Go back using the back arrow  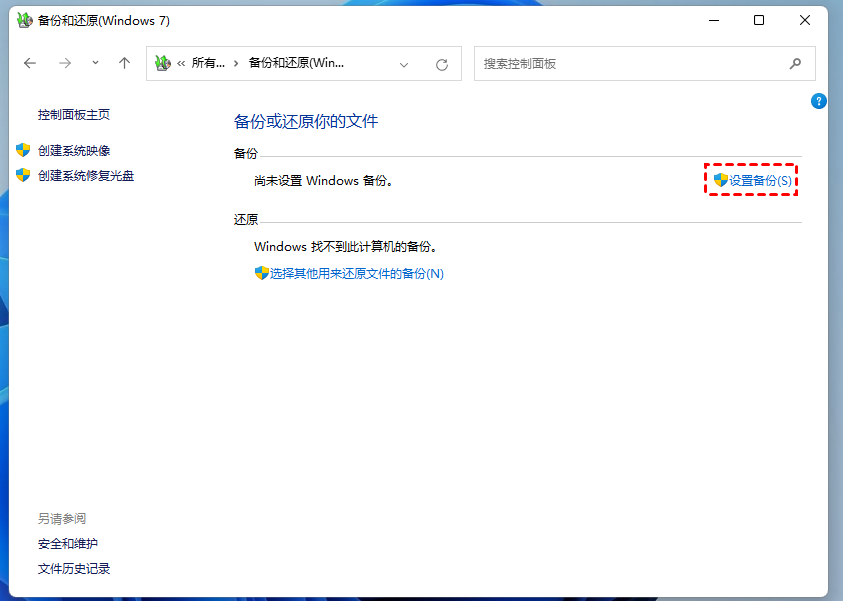[30, 63]
